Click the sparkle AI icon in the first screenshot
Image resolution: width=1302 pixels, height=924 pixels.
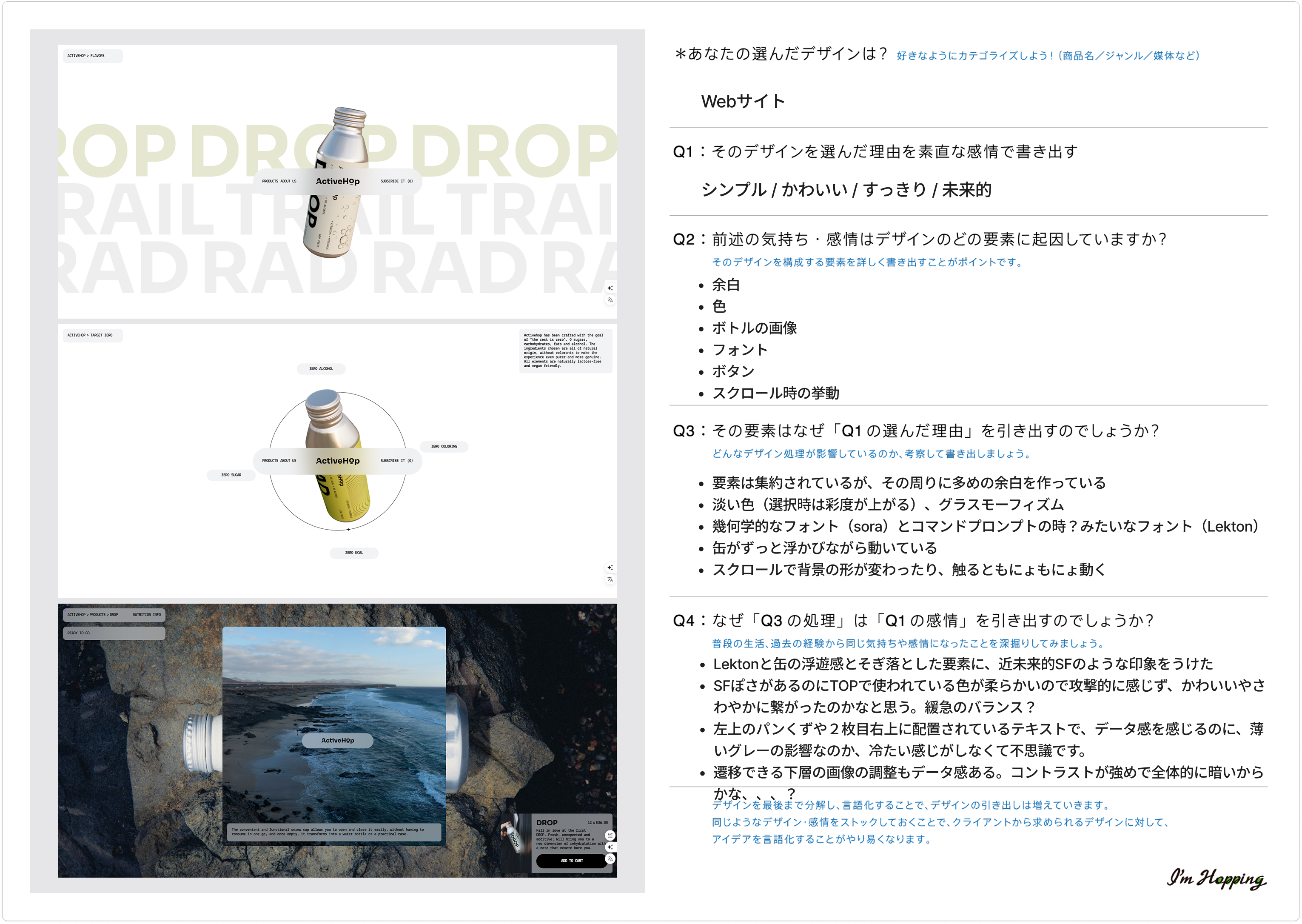pyautogui.click(x=610, y=288)
